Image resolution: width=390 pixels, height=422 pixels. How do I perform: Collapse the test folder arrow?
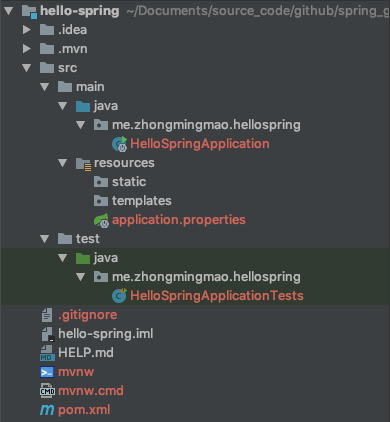coord(45,239)
